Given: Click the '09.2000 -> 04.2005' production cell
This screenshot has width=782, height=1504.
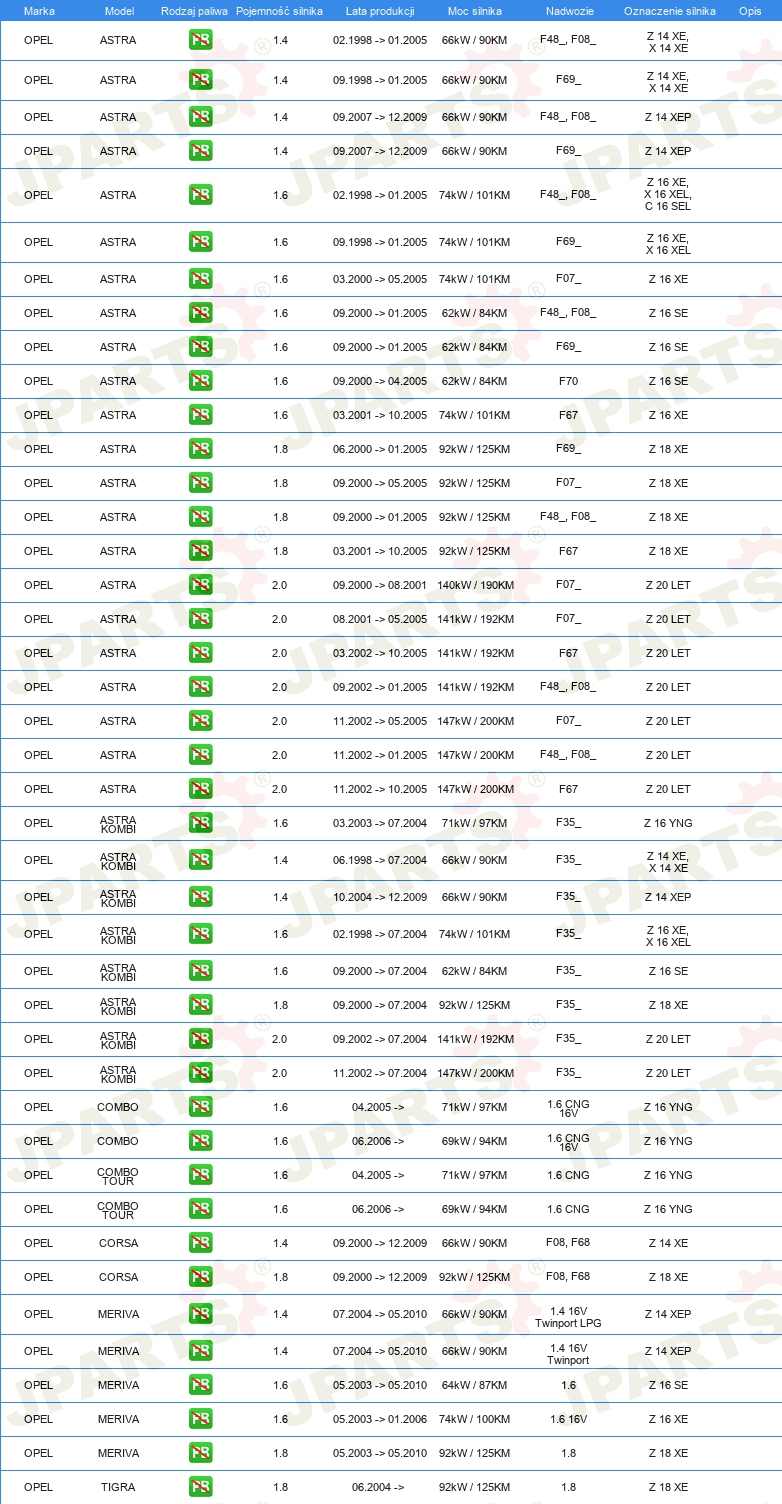Looking at the screenshot, I should pyautogui.click(x=380, y=381).
